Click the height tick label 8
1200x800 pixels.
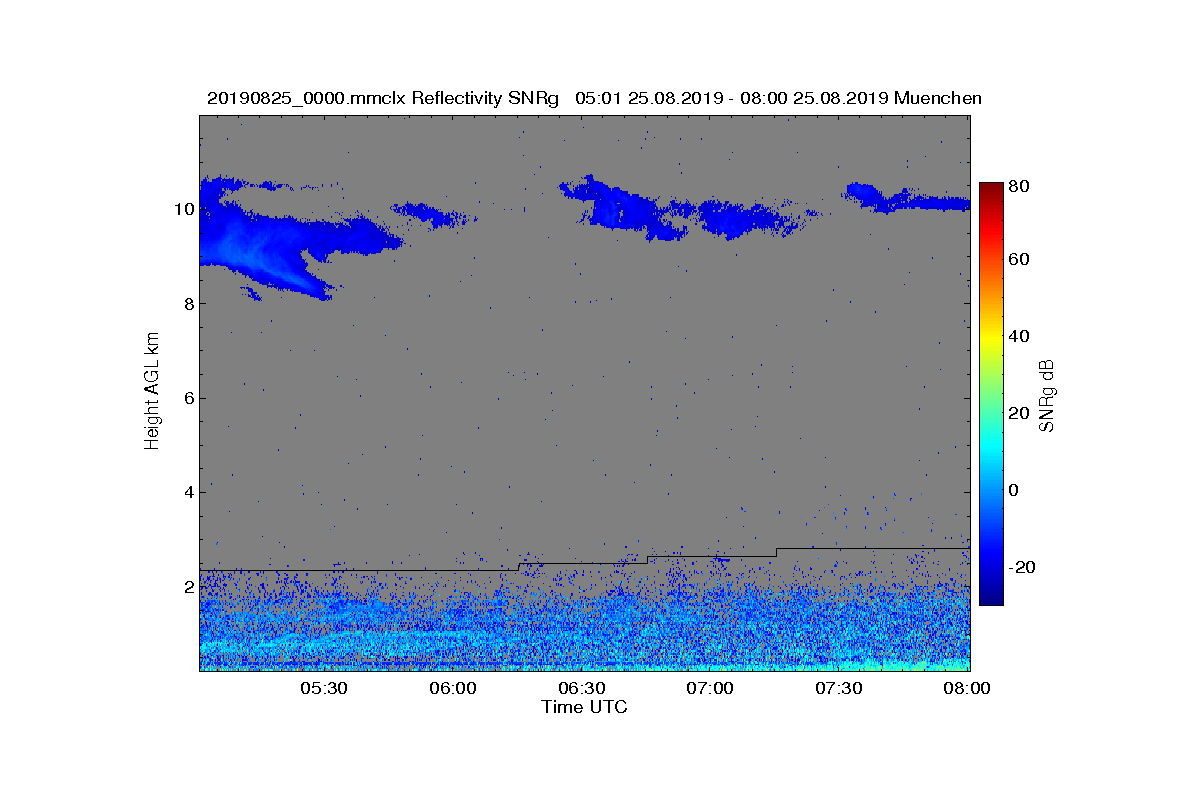189,304
